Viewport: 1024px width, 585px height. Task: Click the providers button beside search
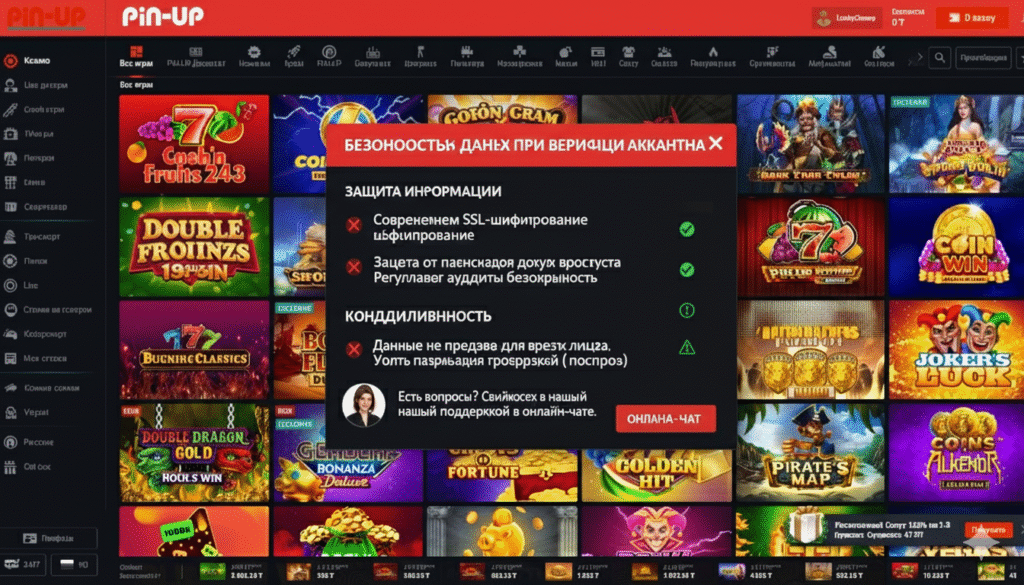(x=984, y=57)
